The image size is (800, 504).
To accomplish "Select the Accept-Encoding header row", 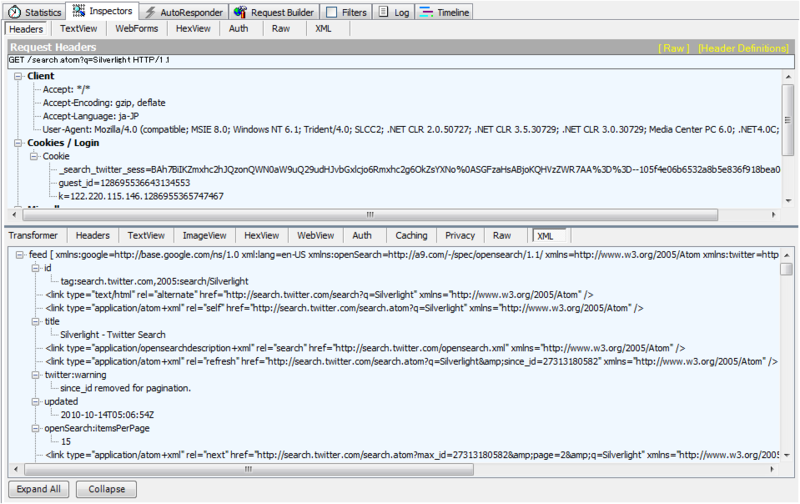I will (x=104, y=103).
